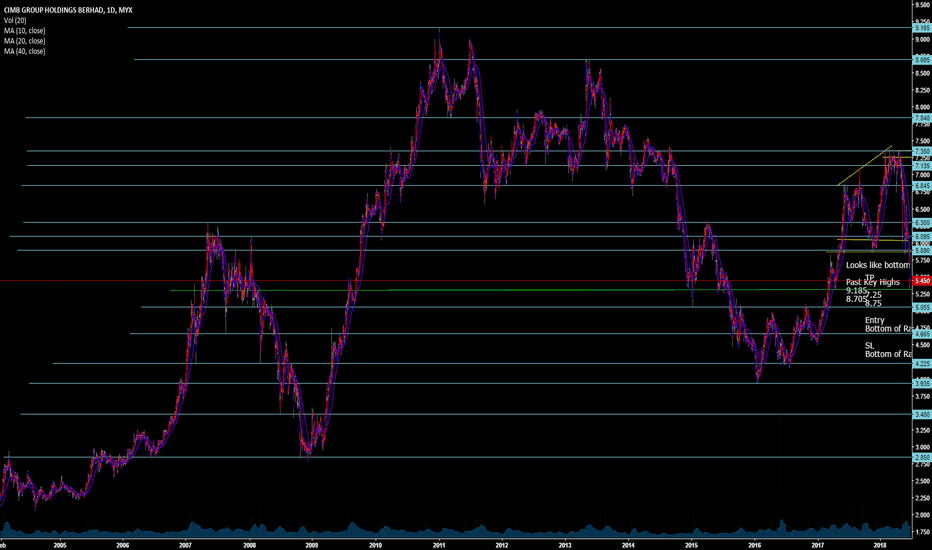Viewport: 932px width, 550px height.
Task: Select the 'Entry' annotation text
Action: point(875,320)
